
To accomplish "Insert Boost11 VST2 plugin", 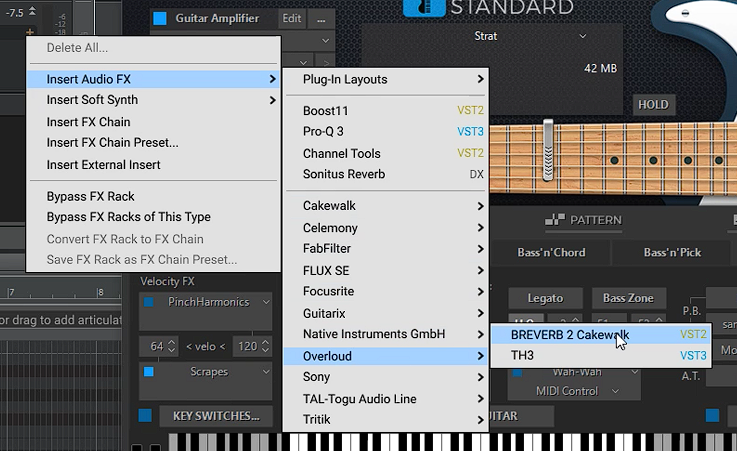I will [386, 111].
